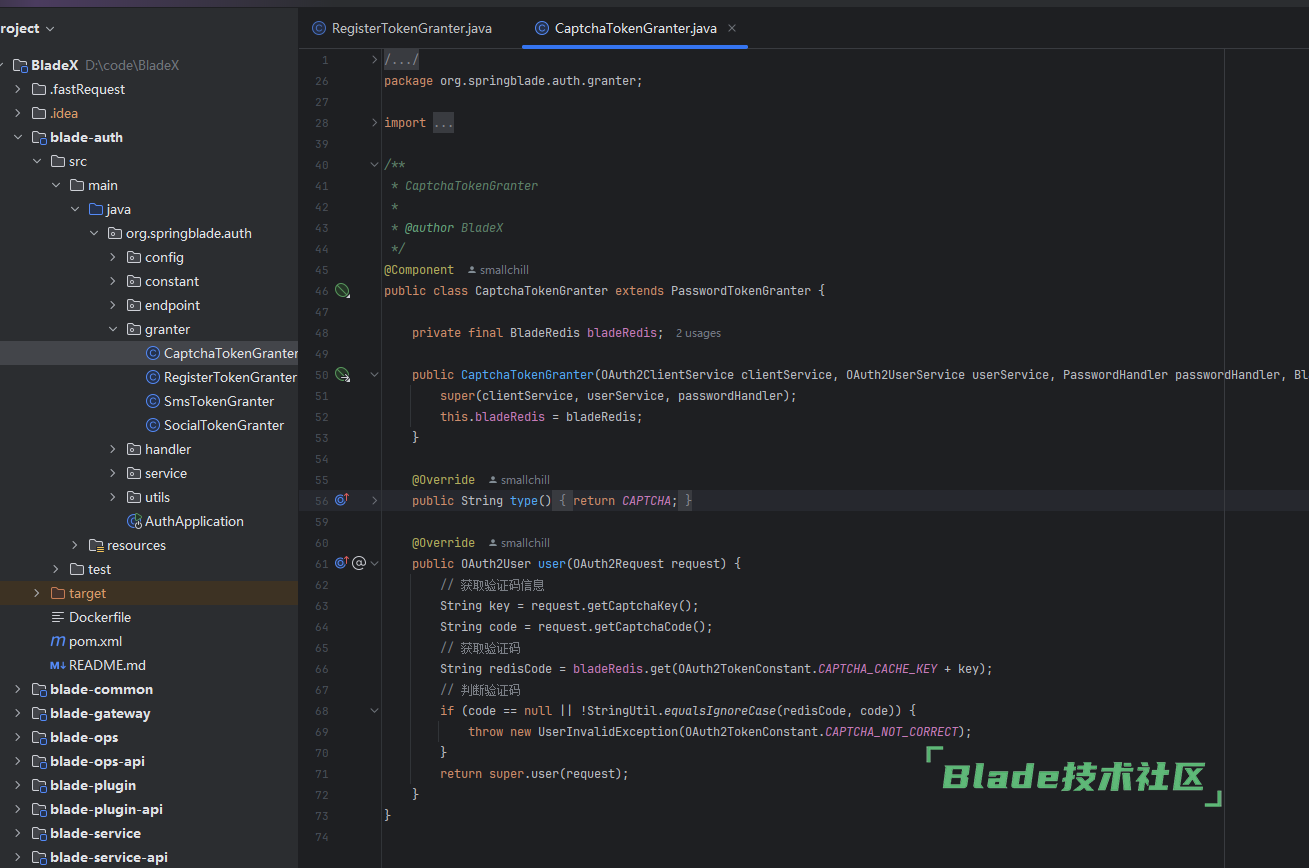Image resolution: width=1309 pixels, height=868 pixels.
Task: Click the Dockerfile file icon
Action: click(x=58, y=617)
